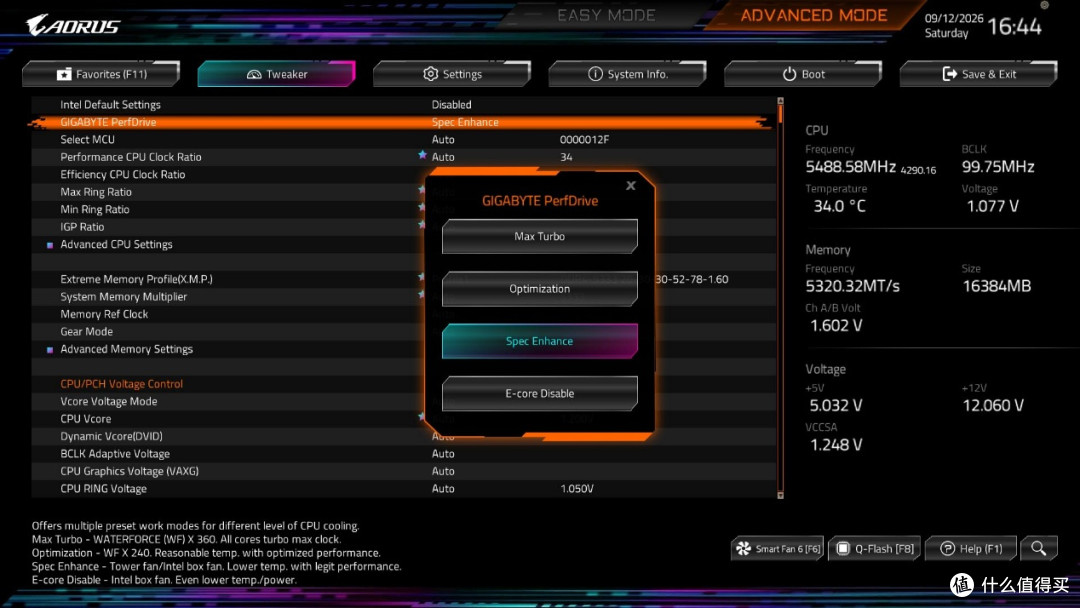Launch Q-Flash utility icon

[x=842, y=548]
